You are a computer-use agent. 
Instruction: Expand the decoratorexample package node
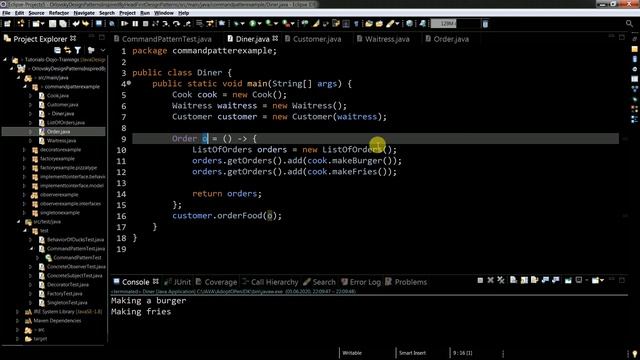(24, 150)
